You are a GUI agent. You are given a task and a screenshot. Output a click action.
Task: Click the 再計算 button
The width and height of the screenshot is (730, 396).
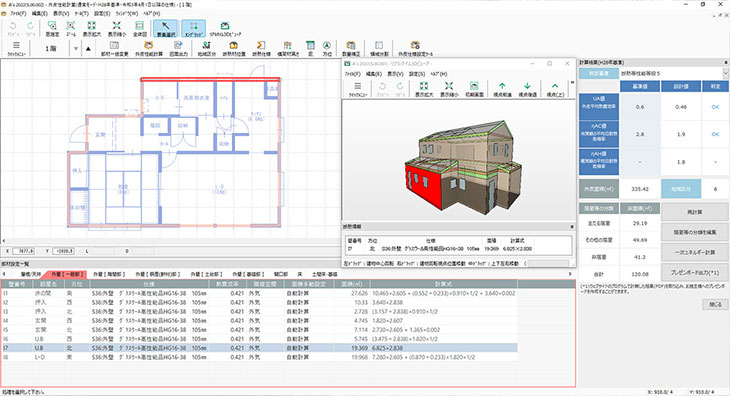pos(694,212)
